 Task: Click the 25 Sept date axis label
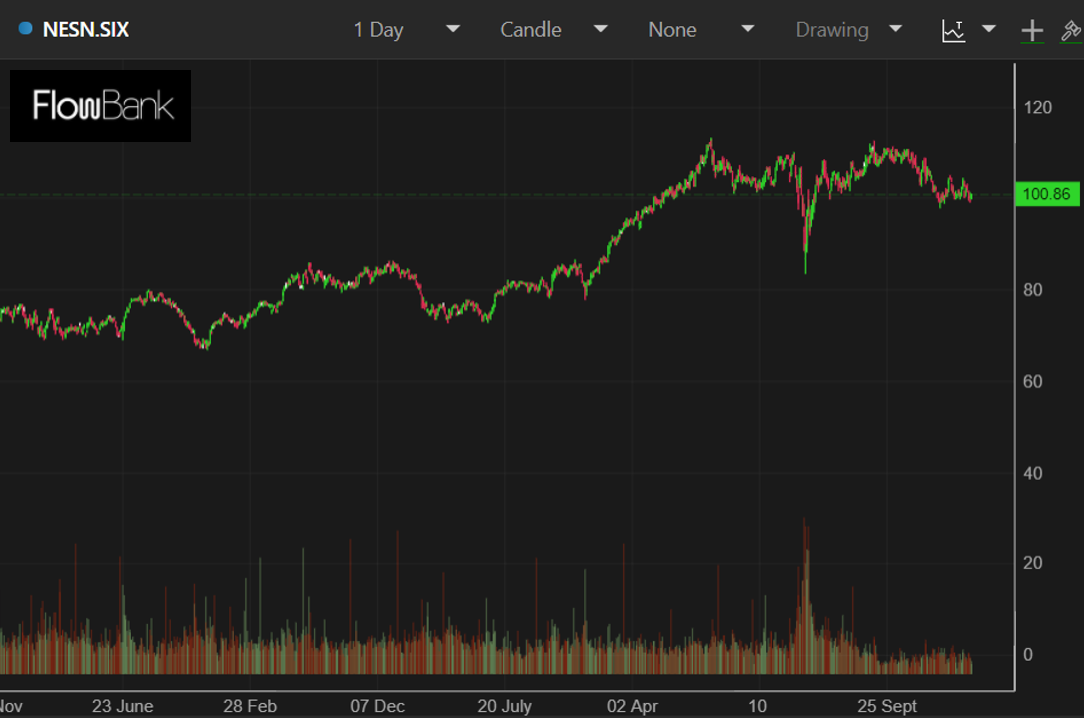[x=886, y=706]
